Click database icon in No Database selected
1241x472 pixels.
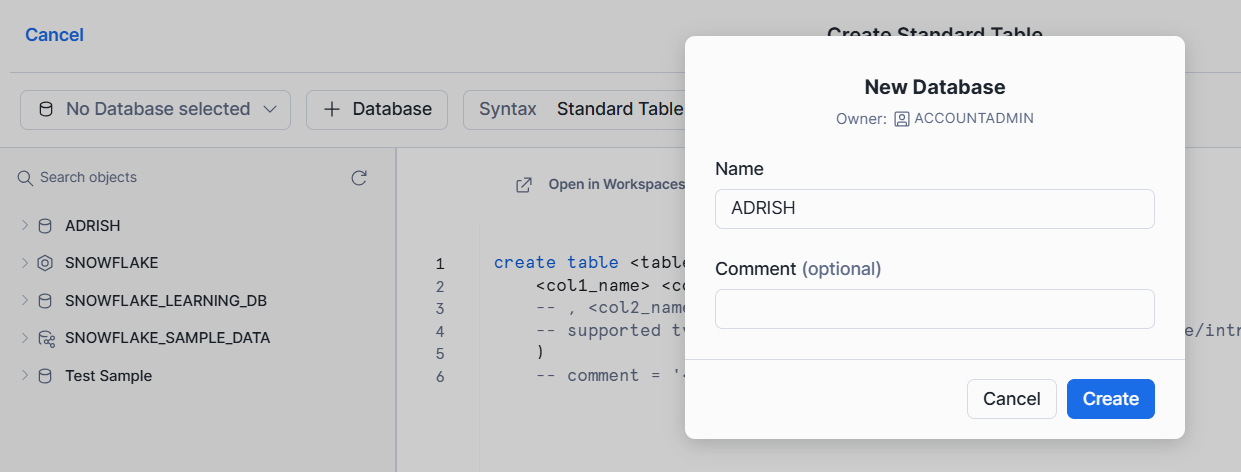(45, 109)
